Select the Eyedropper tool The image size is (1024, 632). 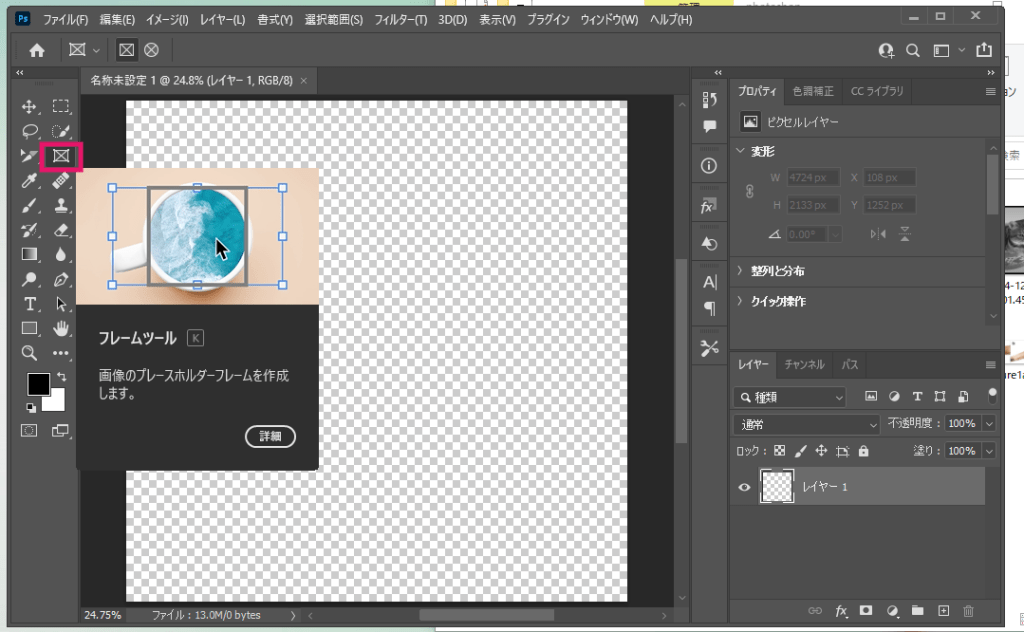30,181
